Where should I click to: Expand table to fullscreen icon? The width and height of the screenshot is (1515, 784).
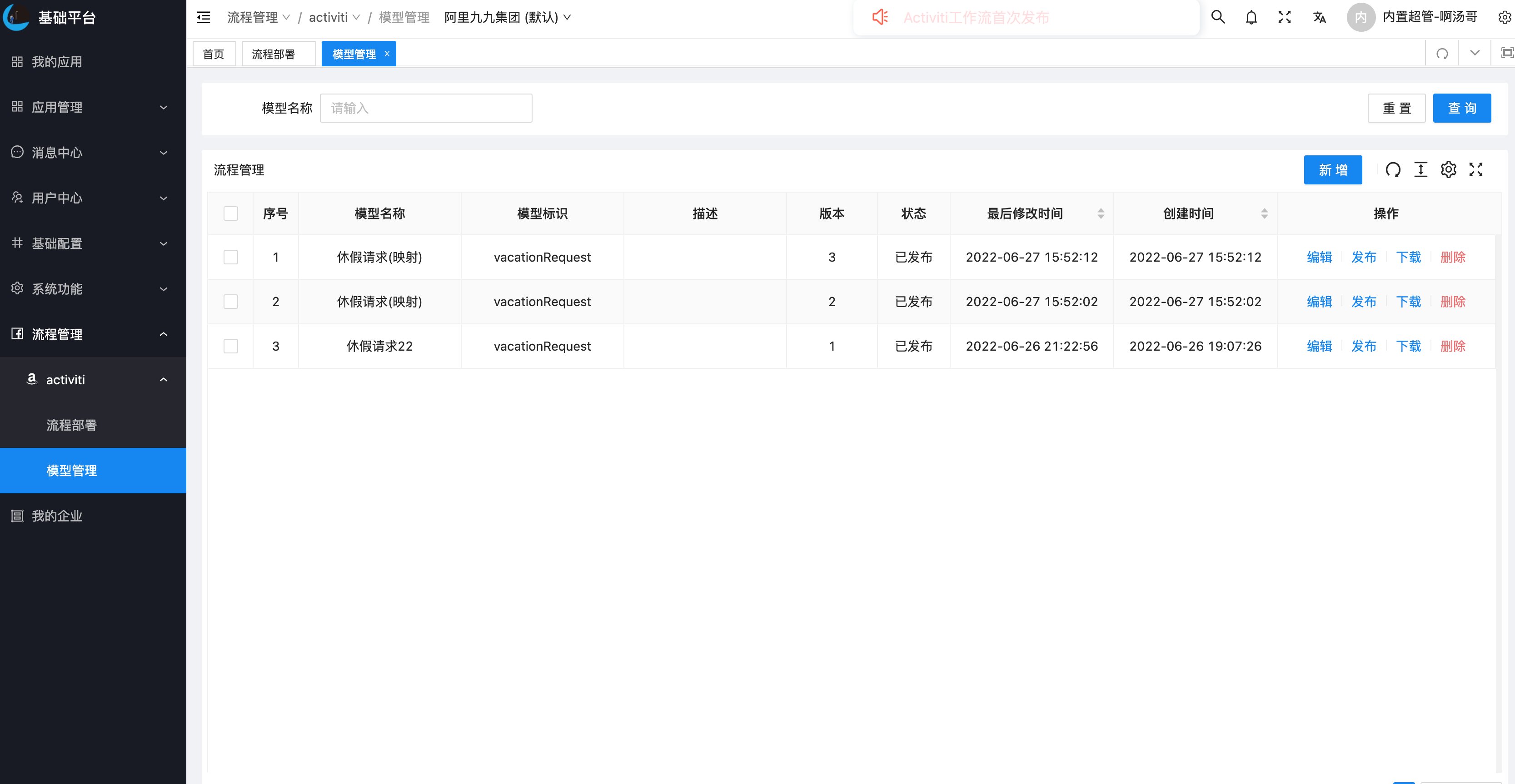pyautogui.click(x=1475, y=170)
